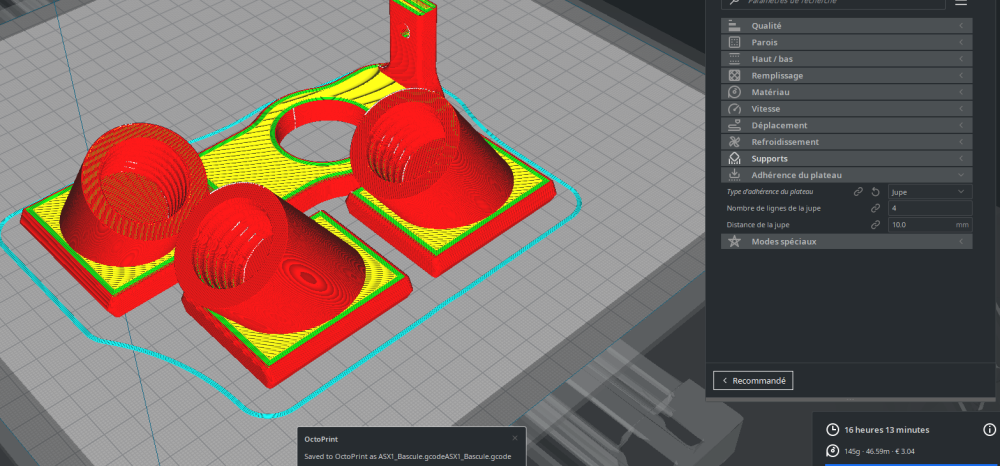Viewport: 1000px width, 466px height.
Task: Open the settings hamburger menu icon
Action: tap(961, 2)
